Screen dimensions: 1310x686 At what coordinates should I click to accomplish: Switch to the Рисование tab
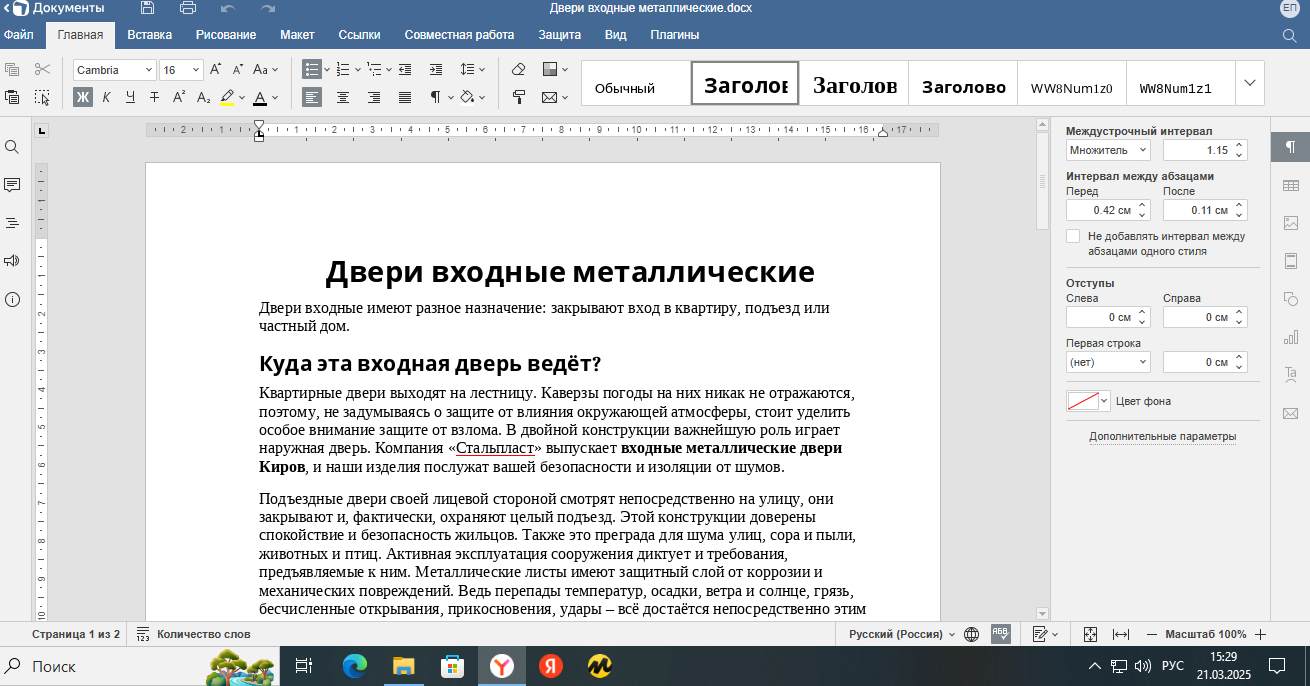click(x=226, y=35)
